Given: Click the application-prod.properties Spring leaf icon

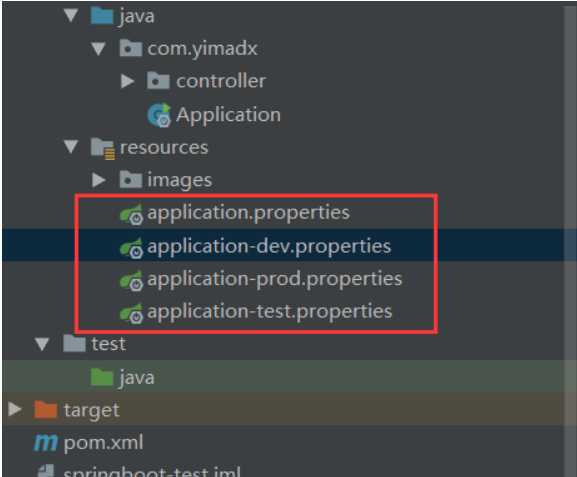Looking at the screenshot, I should pos(131,280).
